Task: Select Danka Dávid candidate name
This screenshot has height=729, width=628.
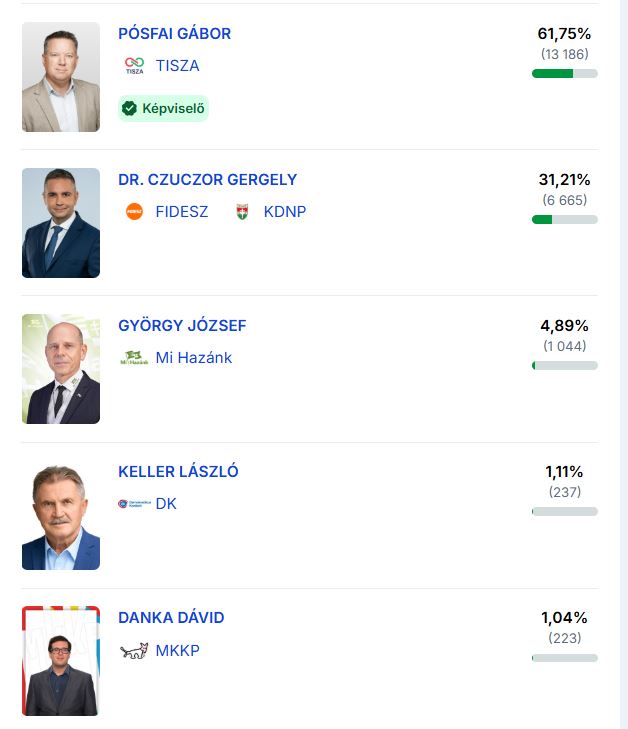Action: 171,618
